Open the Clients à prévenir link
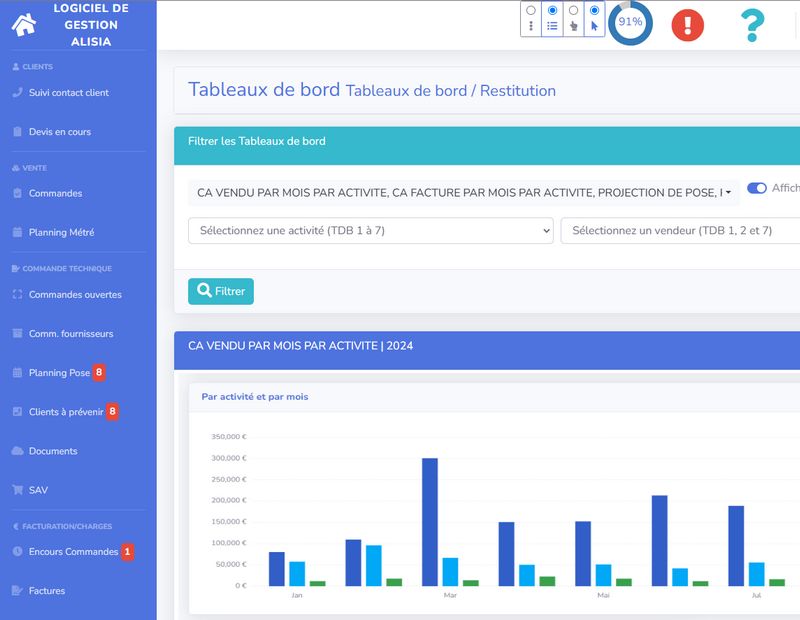The height and width of the screenshot is (620, 800). point(65,412)
